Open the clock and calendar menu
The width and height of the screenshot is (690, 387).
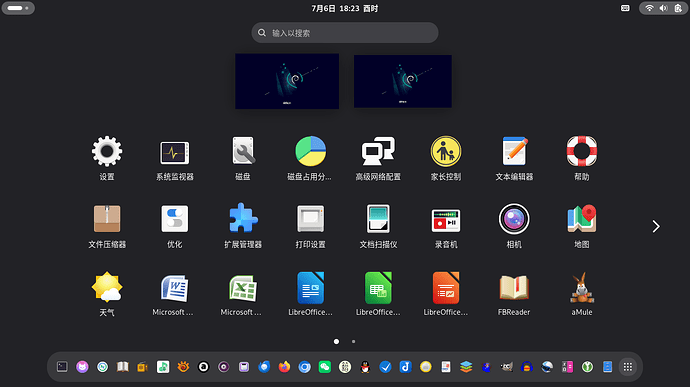(345, 8)
